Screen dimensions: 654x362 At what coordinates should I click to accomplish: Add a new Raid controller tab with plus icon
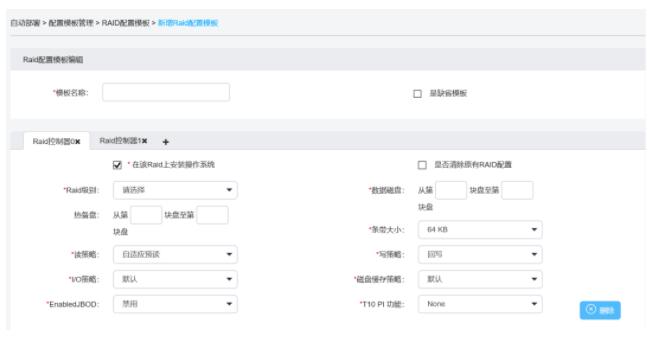pos(166,142)
